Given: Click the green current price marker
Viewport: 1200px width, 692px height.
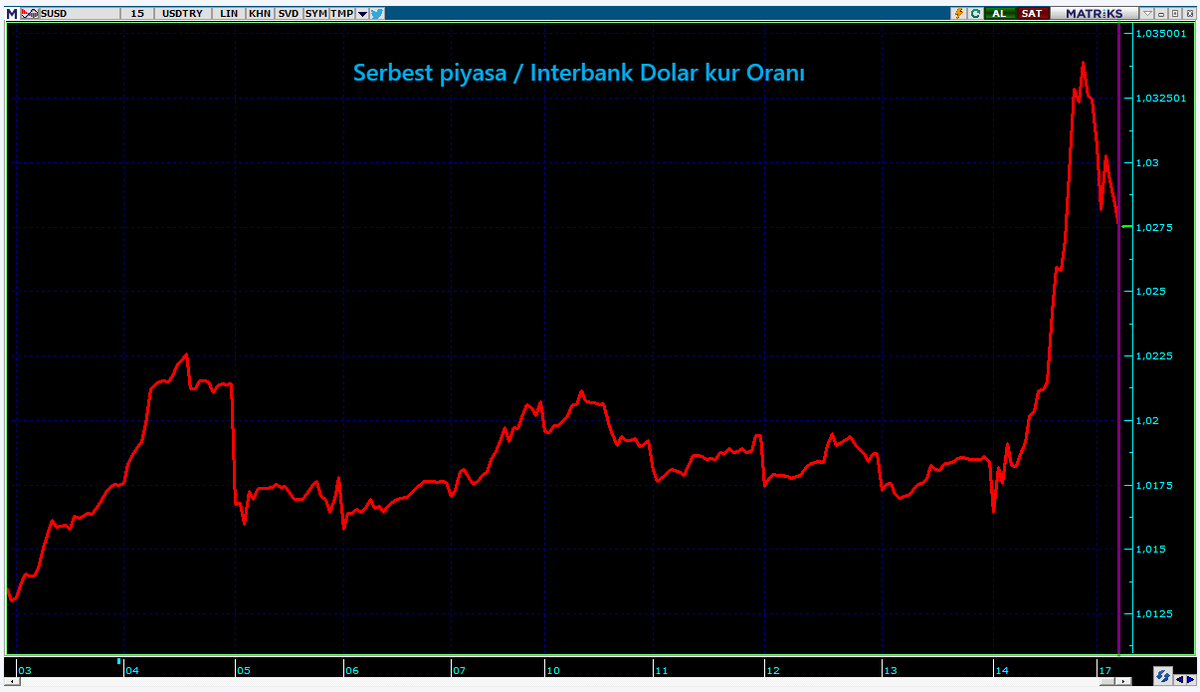Looking at the screenshot, I should tap(1127, 227).
